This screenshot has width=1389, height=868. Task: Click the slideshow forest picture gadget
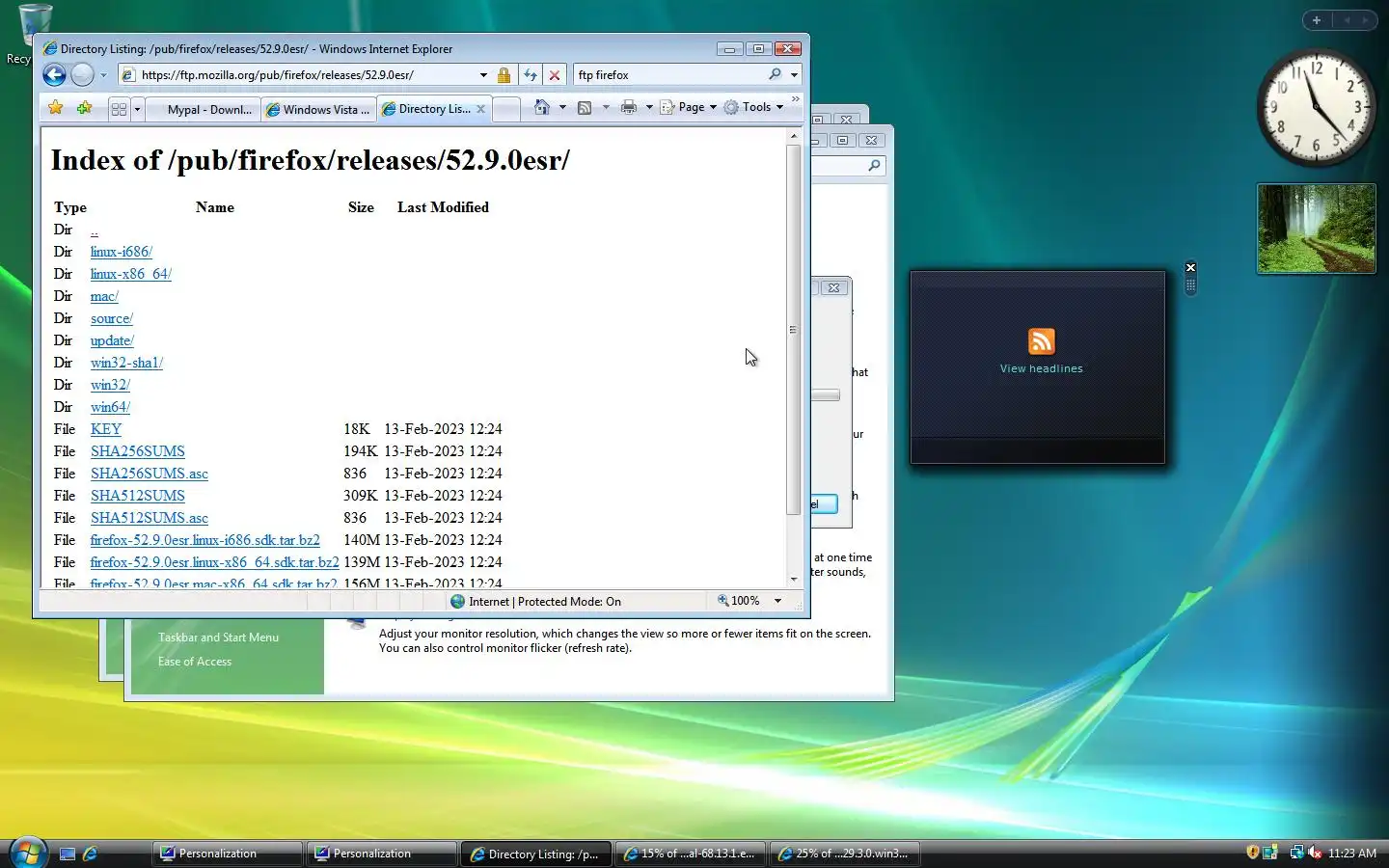coord(1317,229)
